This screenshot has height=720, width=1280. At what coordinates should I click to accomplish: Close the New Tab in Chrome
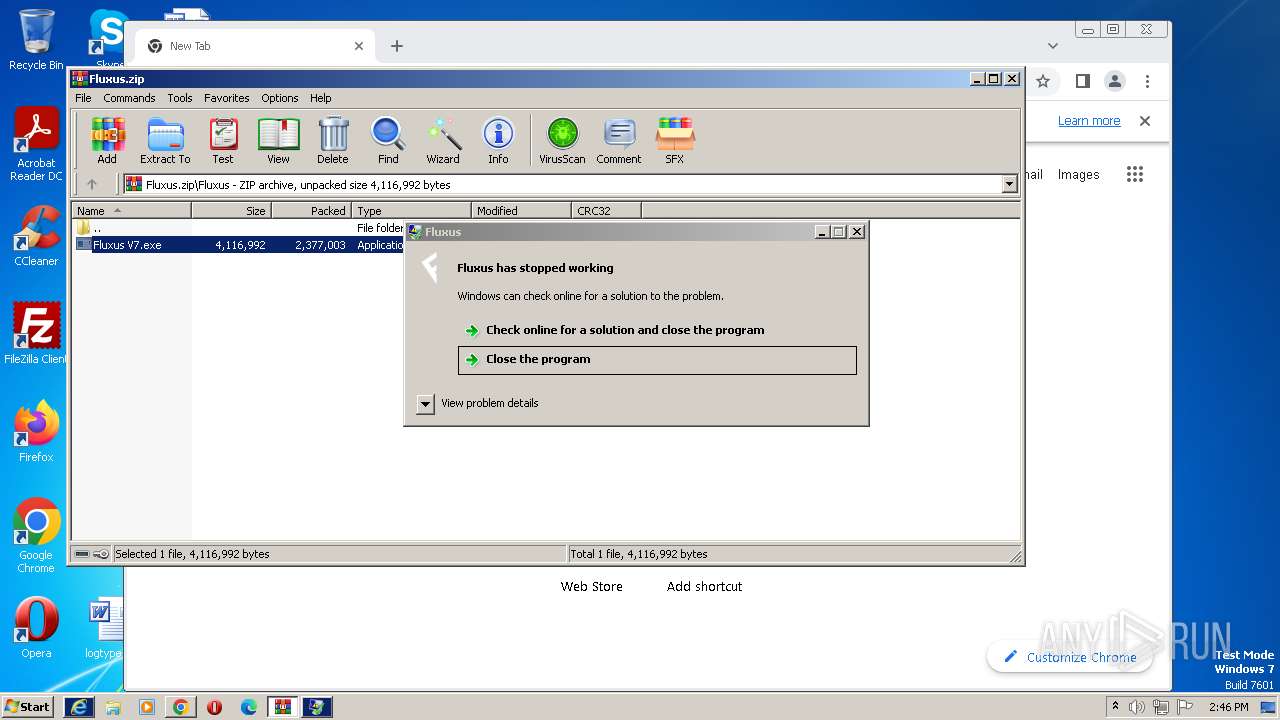point(359,46)
